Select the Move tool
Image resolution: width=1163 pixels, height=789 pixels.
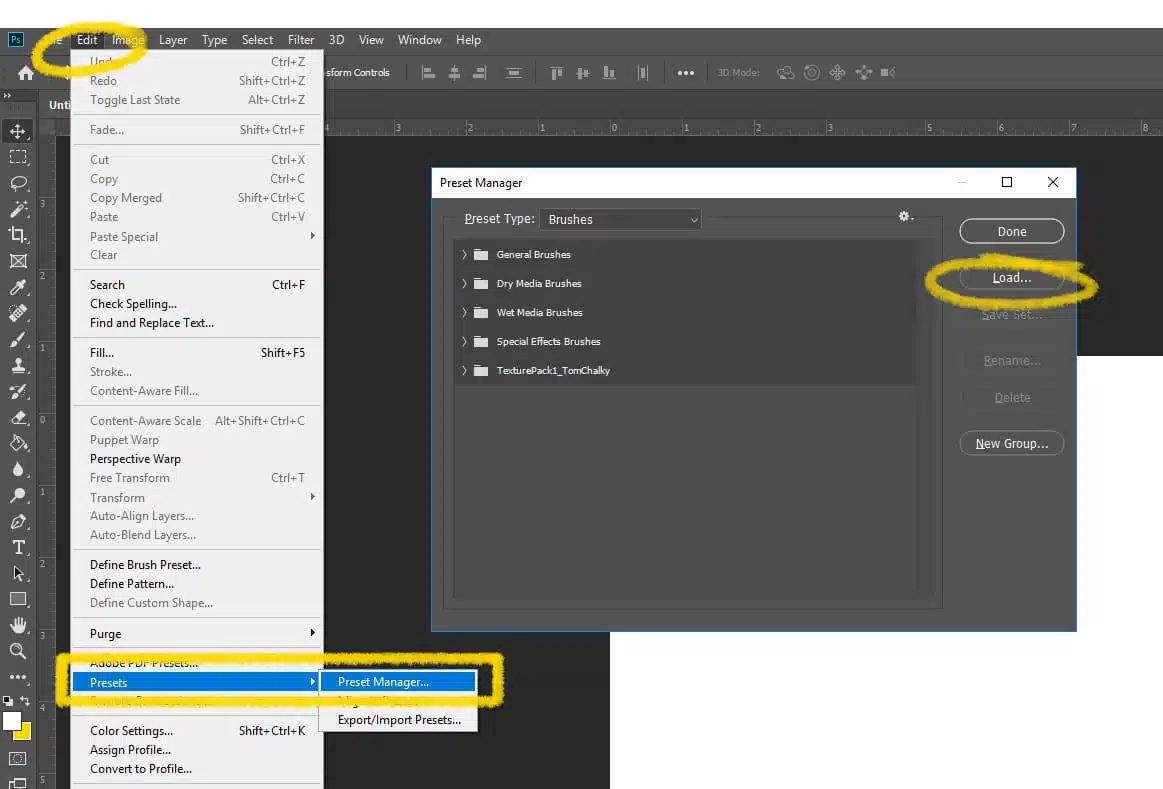coord(18,131)
